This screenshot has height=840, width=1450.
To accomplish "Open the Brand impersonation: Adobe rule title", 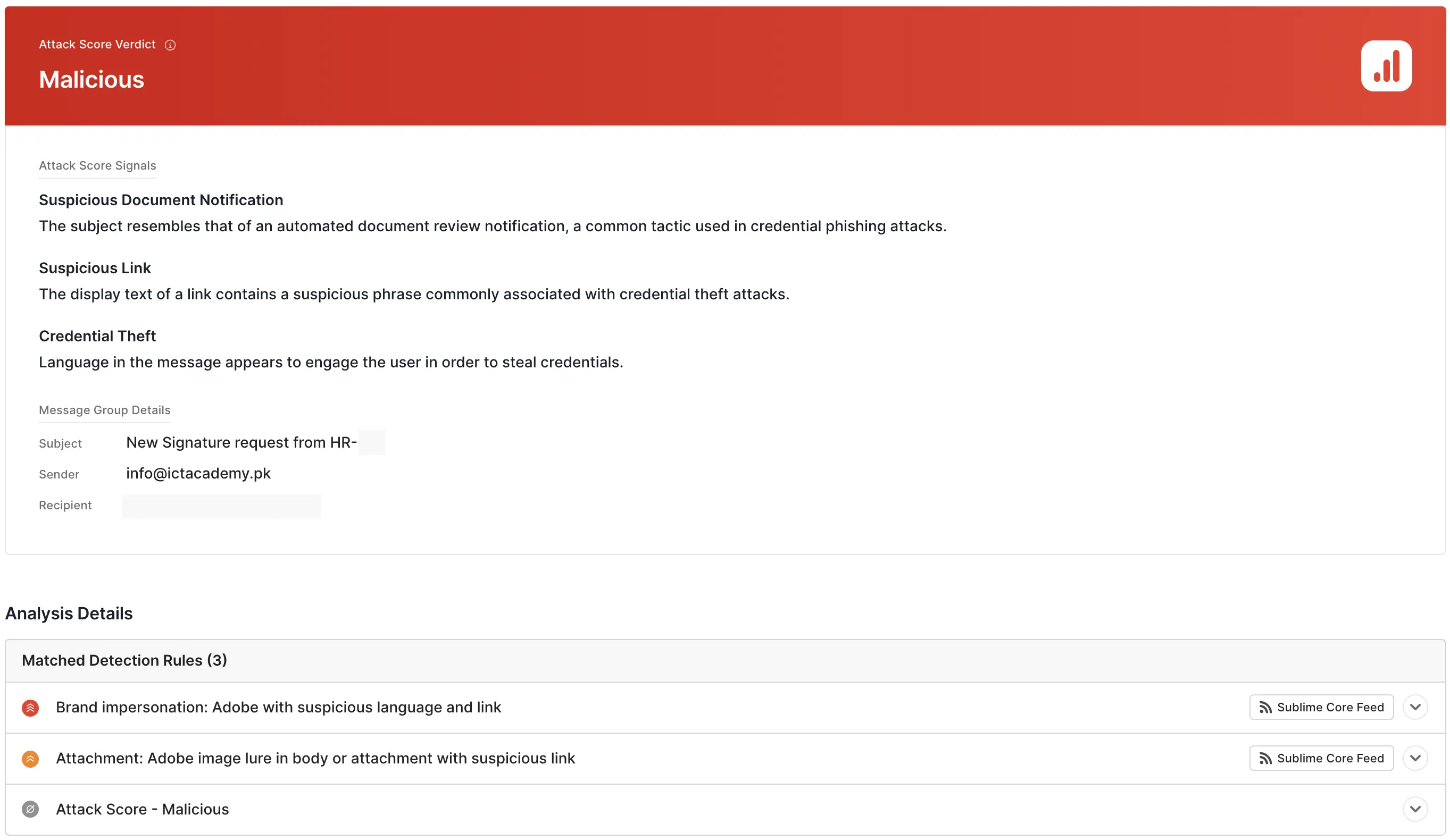I will click(279, 707).
